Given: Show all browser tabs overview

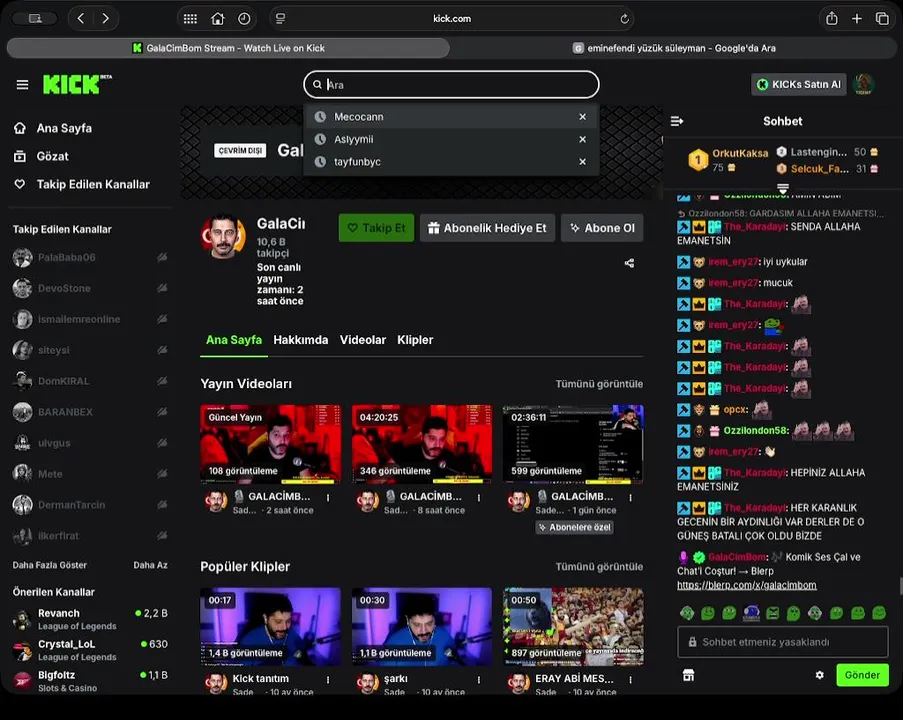Looking at the screenshot, I should [882, 18].
